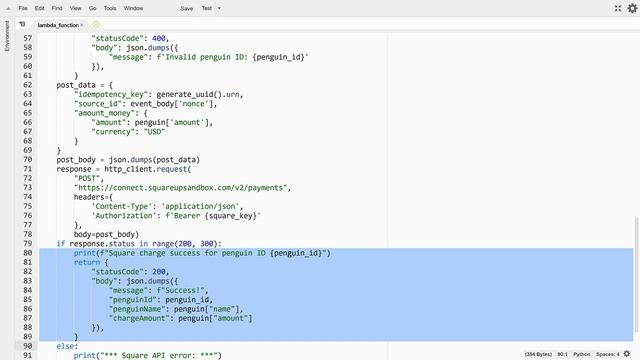Click "currency": "USD" on line 67

pos(128,132)
